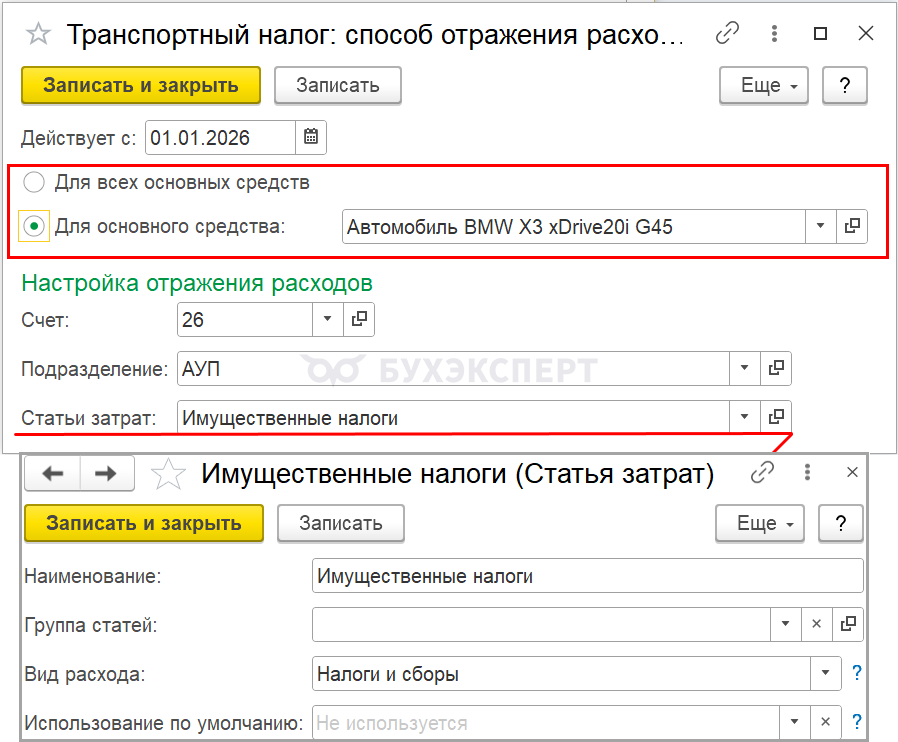Viewport: 898px width, 742px height.
Task: Navigate back arrow in Статья затрат window
Action: pyautogui.click(x=53, y=474)
